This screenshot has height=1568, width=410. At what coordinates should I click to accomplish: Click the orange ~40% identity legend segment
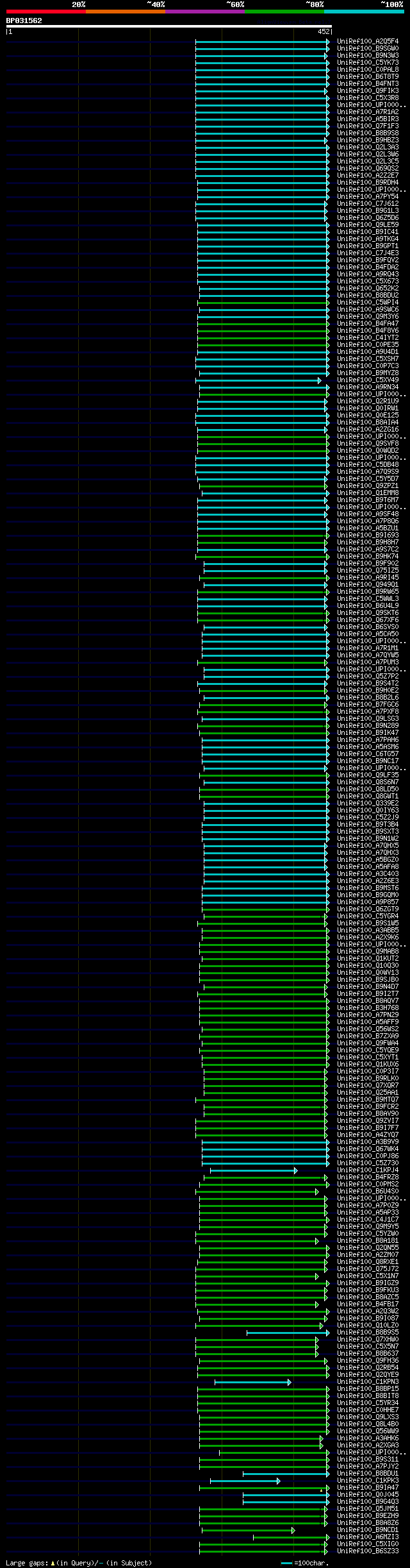point(126,12)
